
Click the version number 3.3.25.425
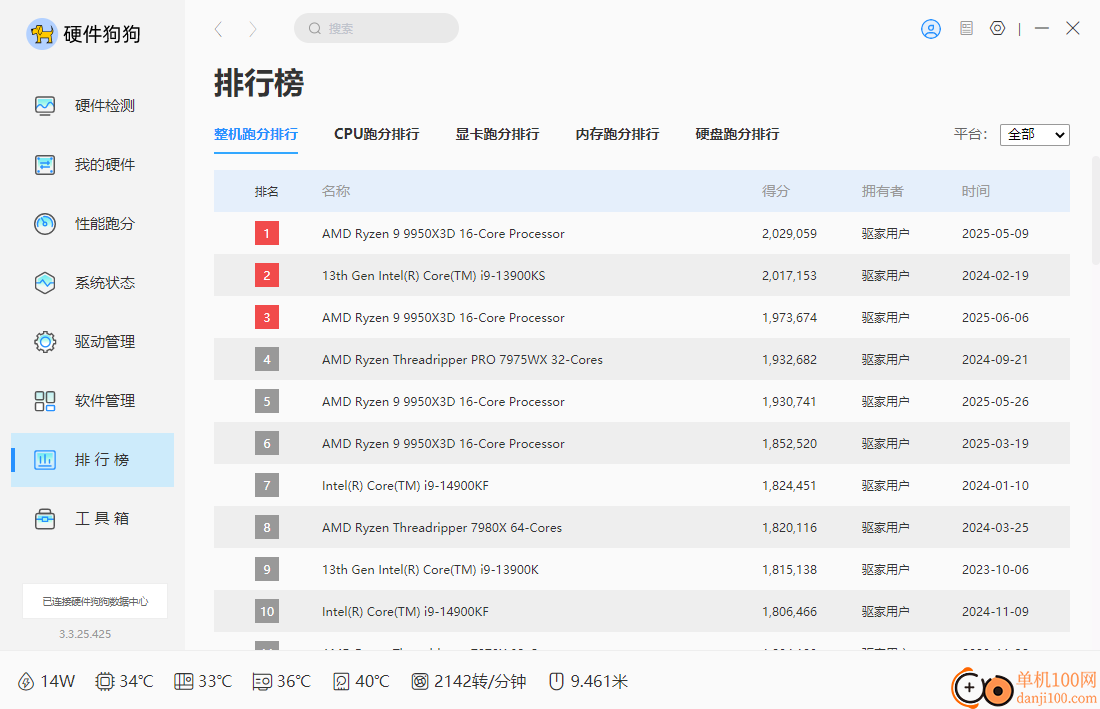[85, 634]
